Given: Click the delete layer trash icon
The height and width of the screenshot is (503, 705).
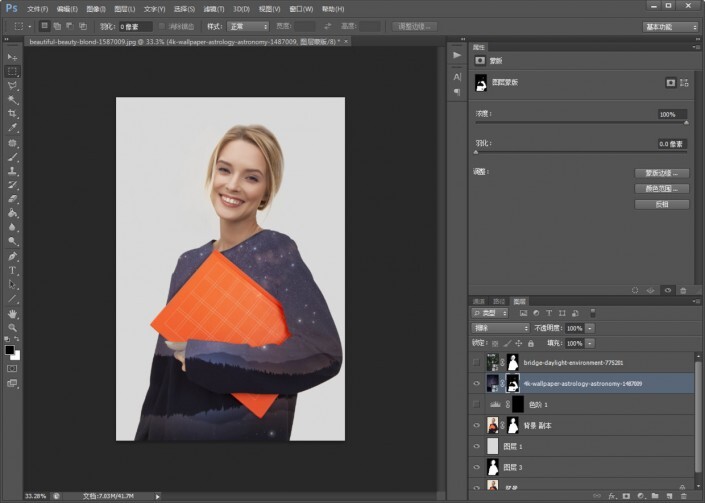Looking at the screenshot, I should pyautogui.click(x=684, y=494).
